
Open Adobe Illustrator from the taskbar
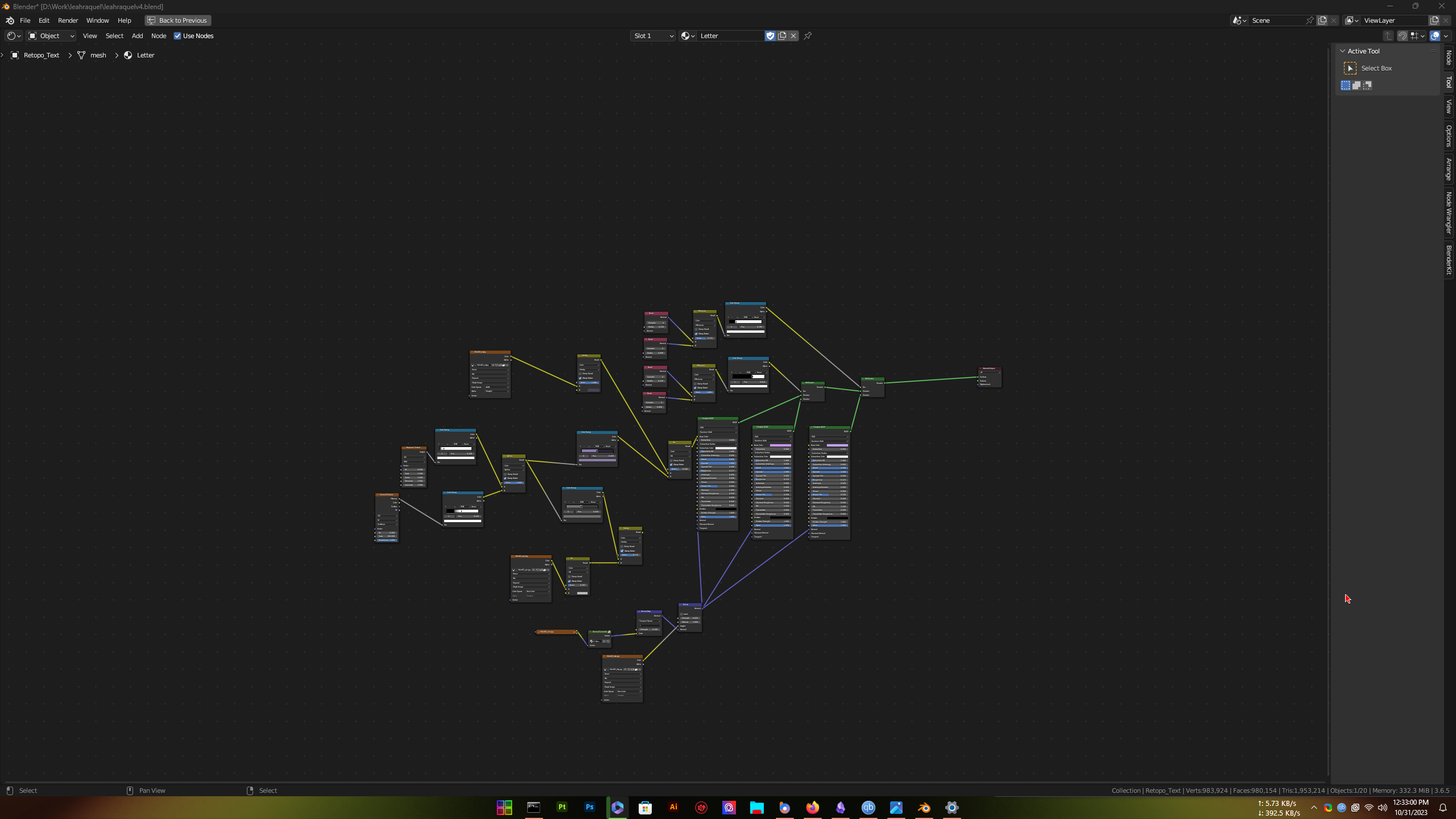point(673,807)
